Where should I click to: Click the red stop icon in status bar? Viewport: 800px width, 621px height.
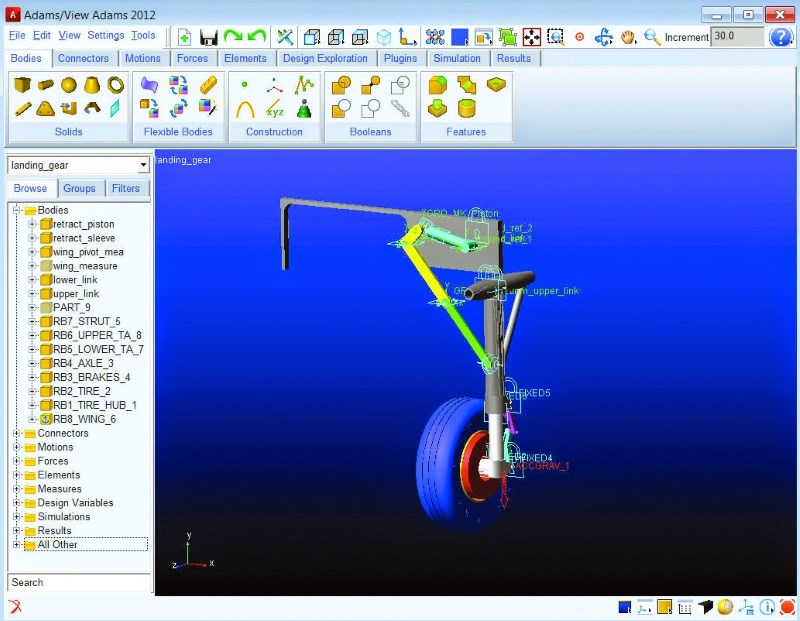tap(787, 607)
